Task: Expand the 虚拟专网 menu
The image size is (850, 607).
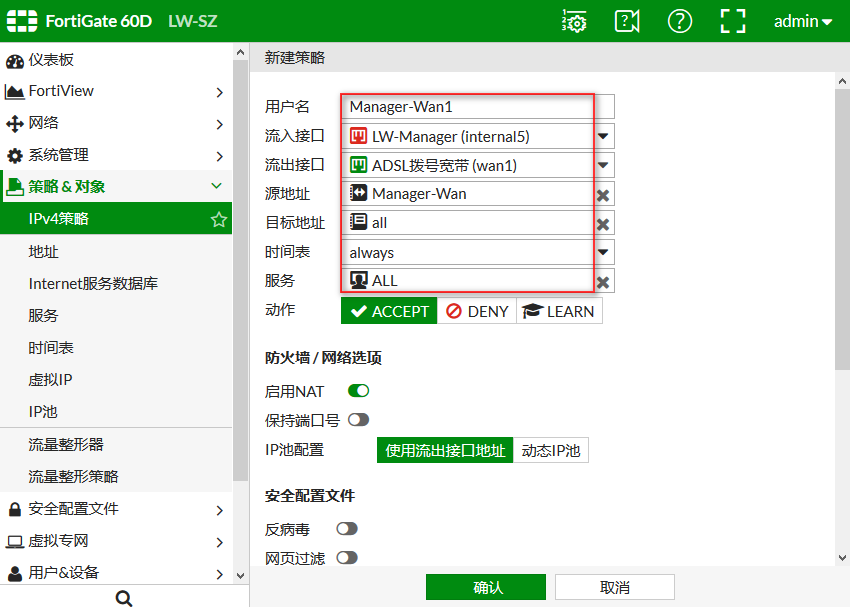Action: coord(220,543)
